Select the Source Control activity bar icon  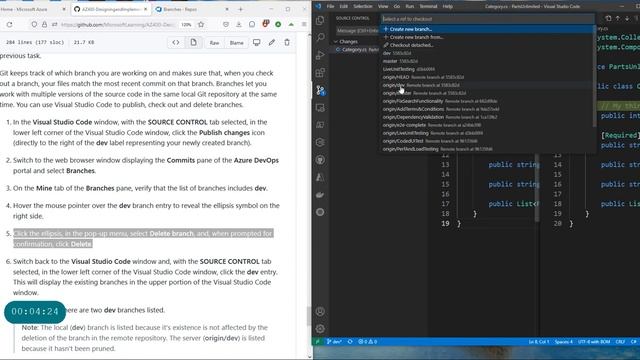[320, 90]
